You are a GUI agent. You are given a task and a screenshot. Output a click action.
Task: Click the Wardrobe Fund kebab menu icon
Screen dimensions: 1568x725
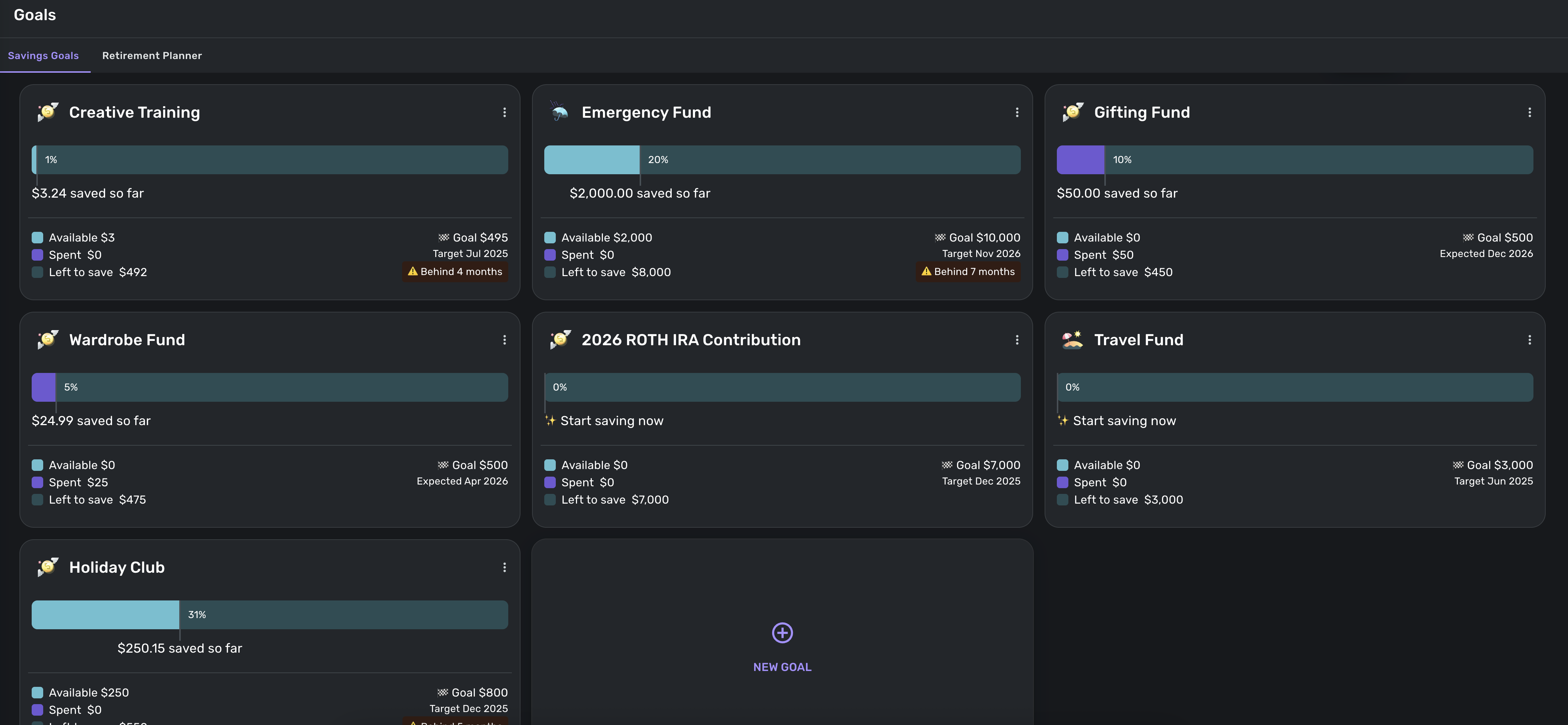pos(504,340)
